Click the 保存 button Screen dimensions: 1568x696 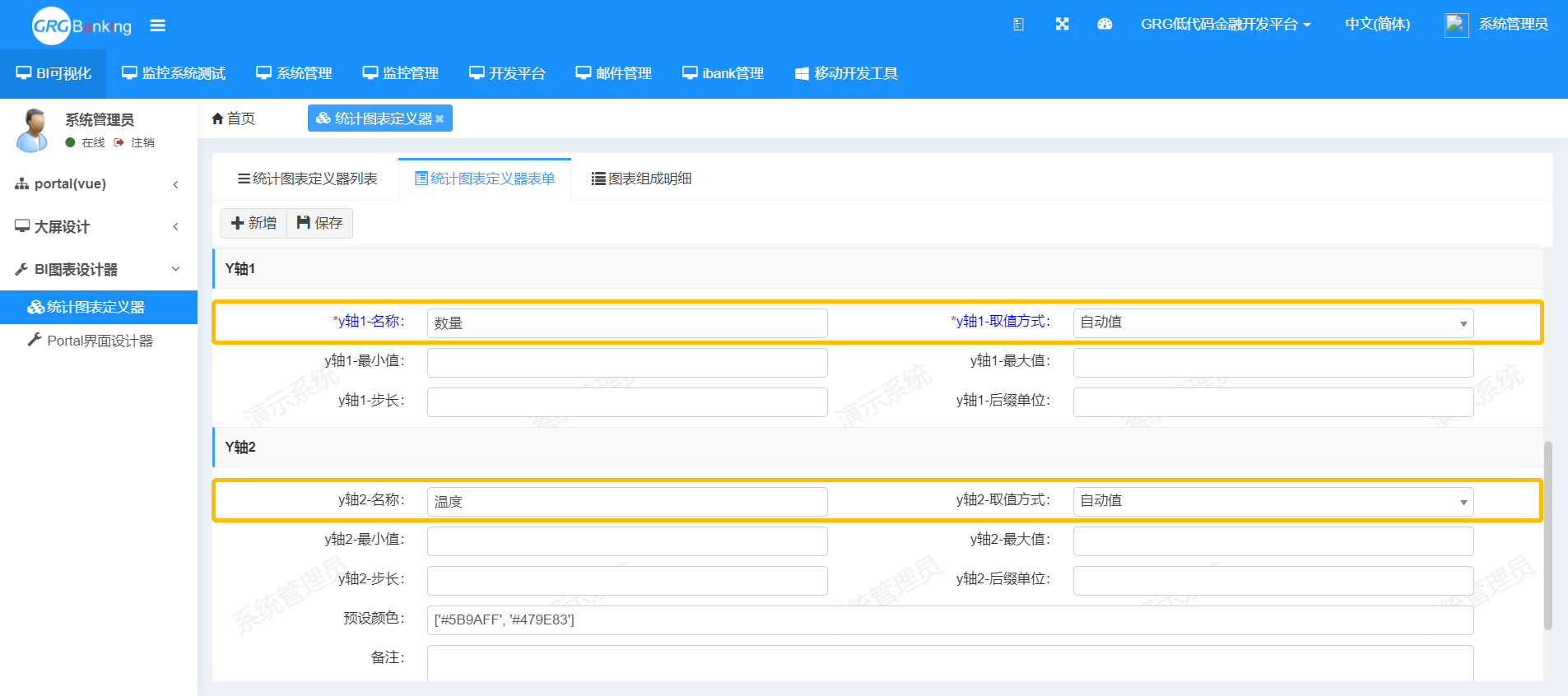(x=319, y=223)
